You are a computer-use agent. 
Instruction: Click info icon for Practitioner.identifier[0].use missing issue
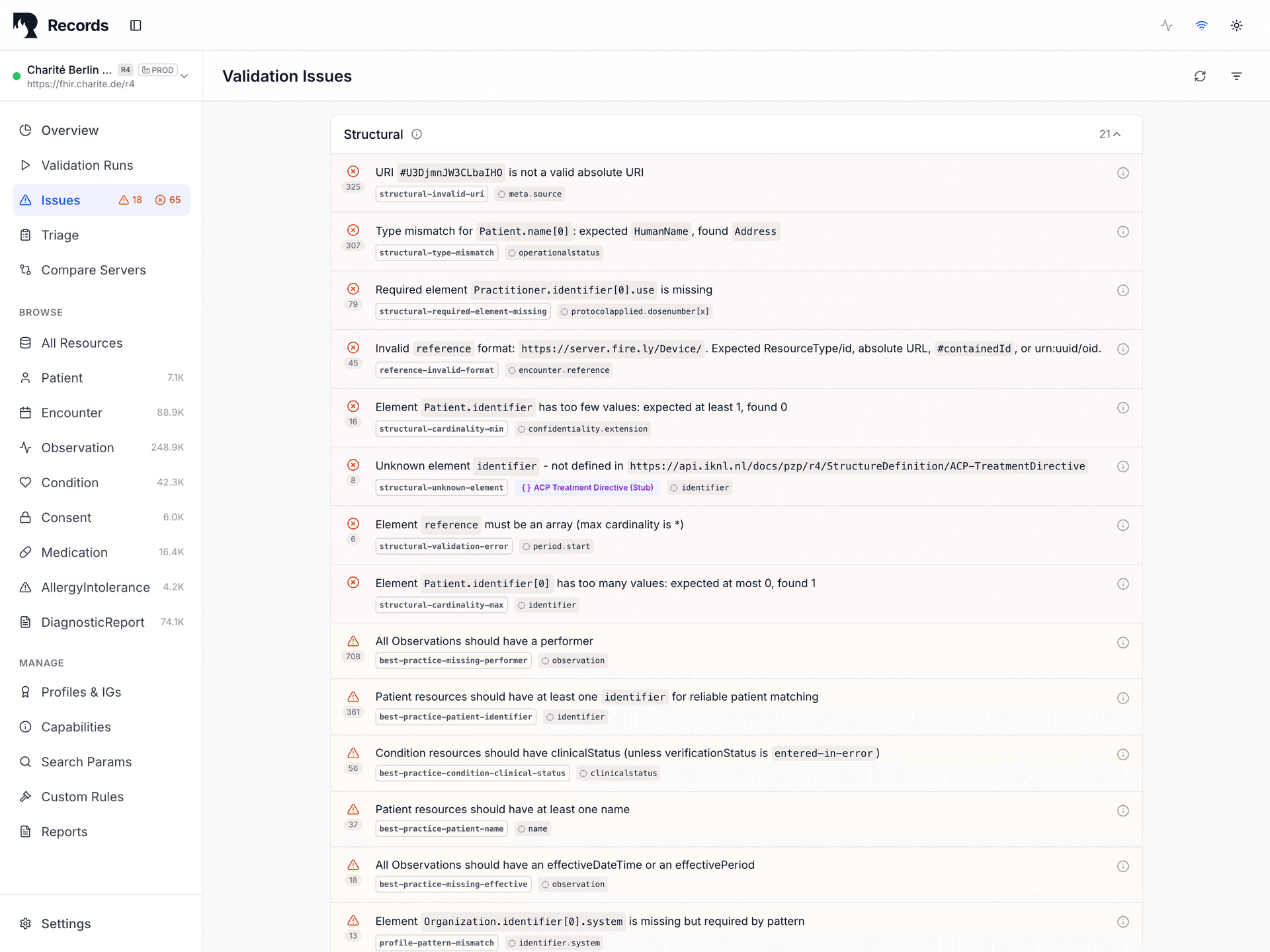pos(1122,291)
